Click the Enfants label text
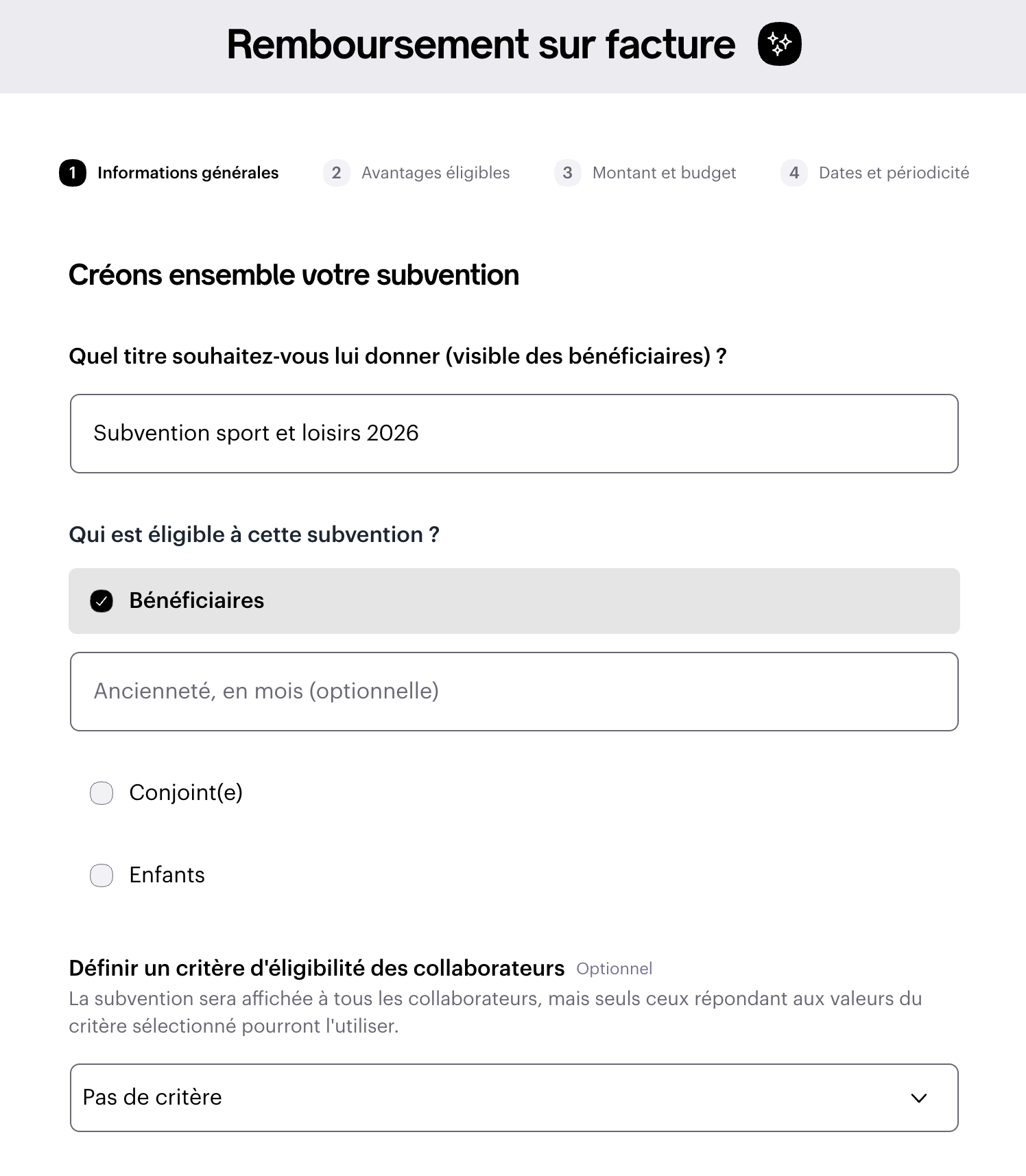1026x1176 pixels. click(167, 875)
